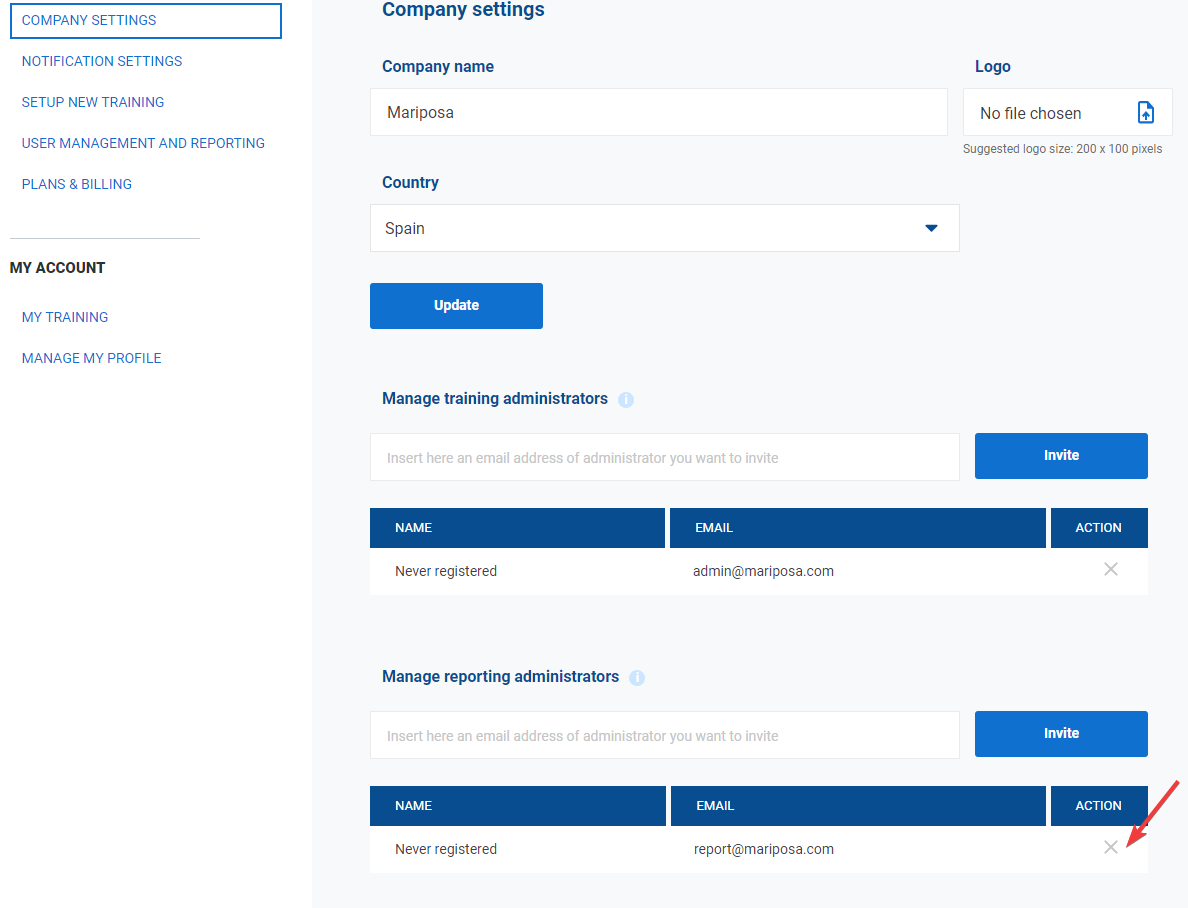Remove report@mariposa.com from reporting administrators
Image resolution: width=1188 pixels, height=908 pixels.
[x=1110, y=847]
